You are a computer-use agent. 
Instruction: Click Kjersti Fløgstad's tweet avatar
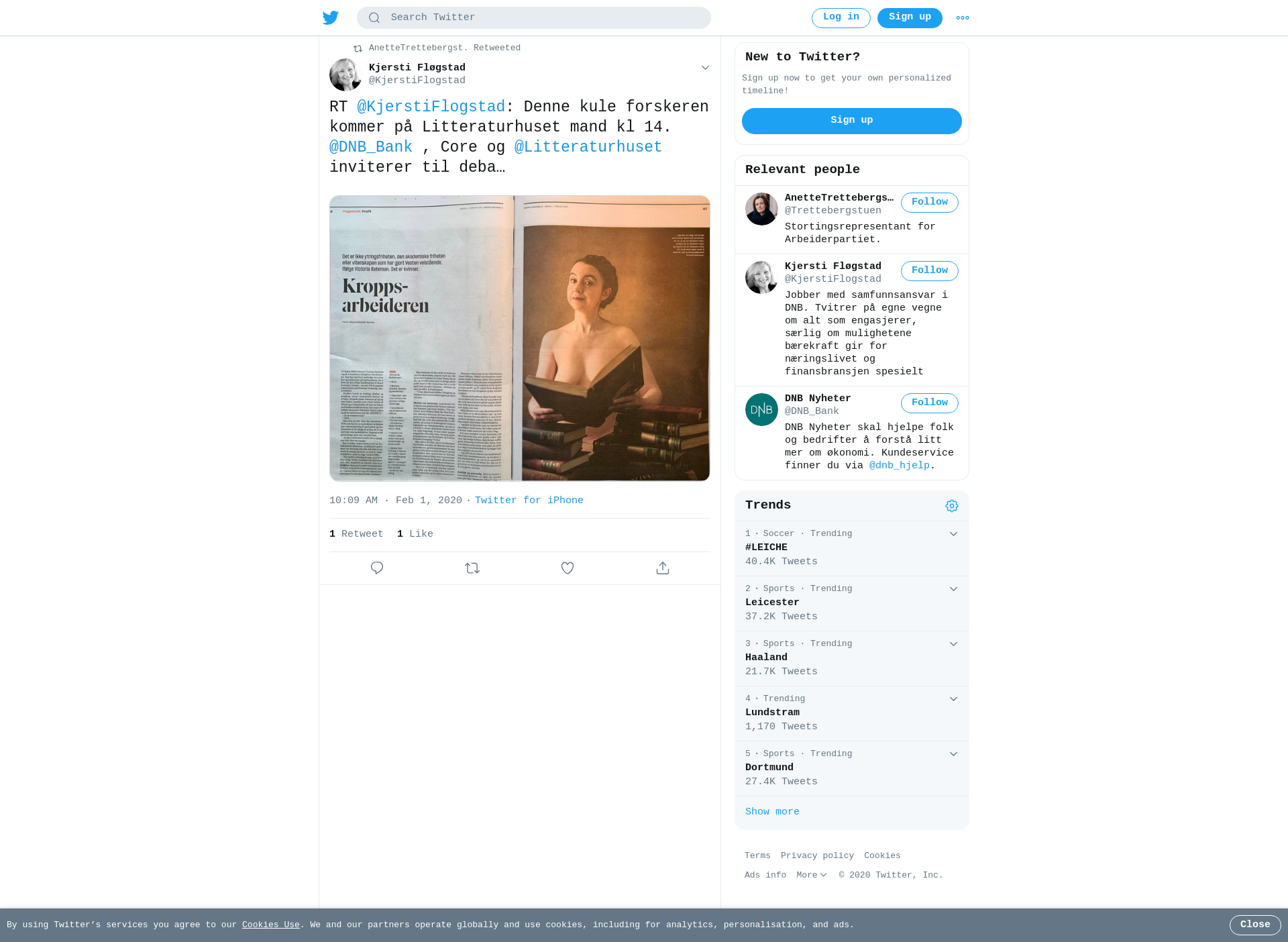(x=345, y=74)
